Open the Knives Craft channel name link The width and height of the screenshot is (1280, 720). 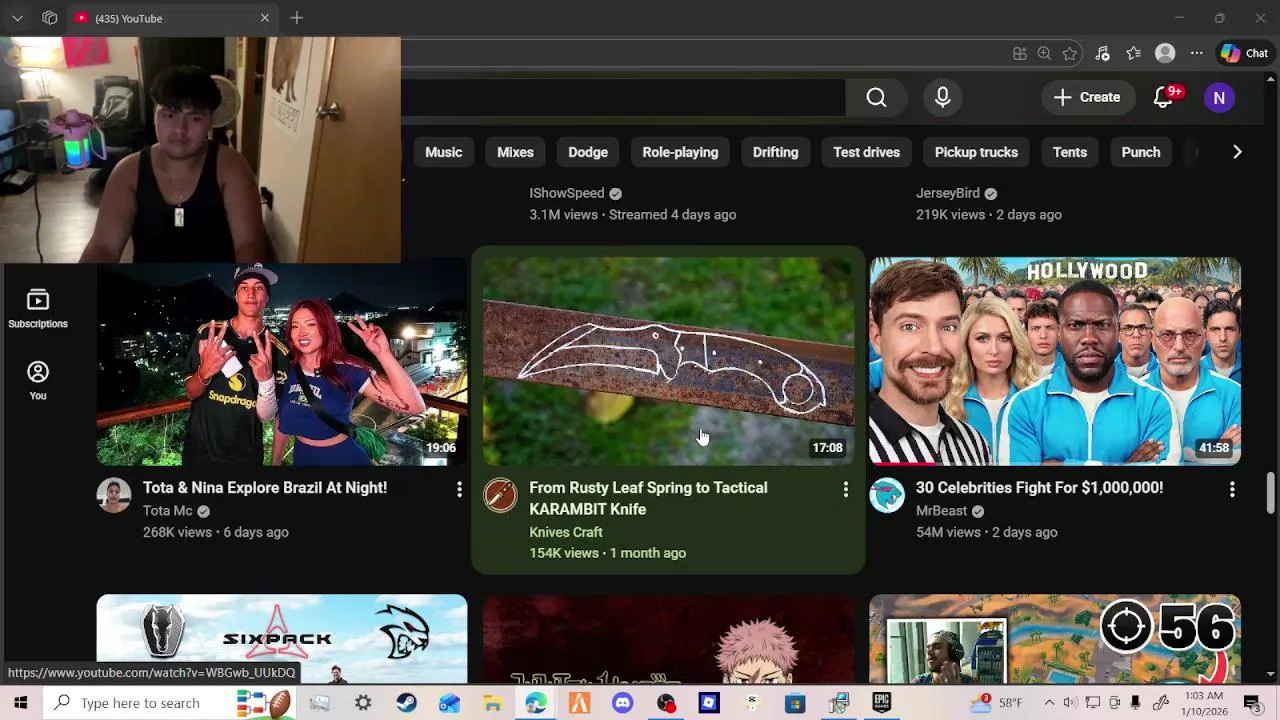point(566,532)
